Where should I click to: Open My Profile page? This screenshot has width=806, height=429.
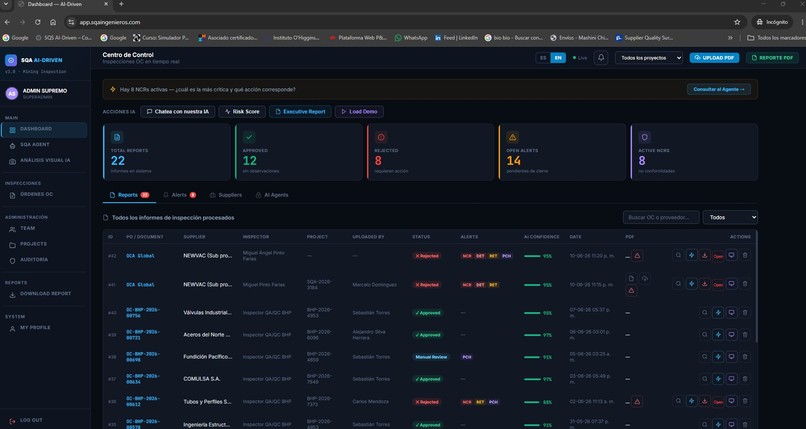[44, 328]
